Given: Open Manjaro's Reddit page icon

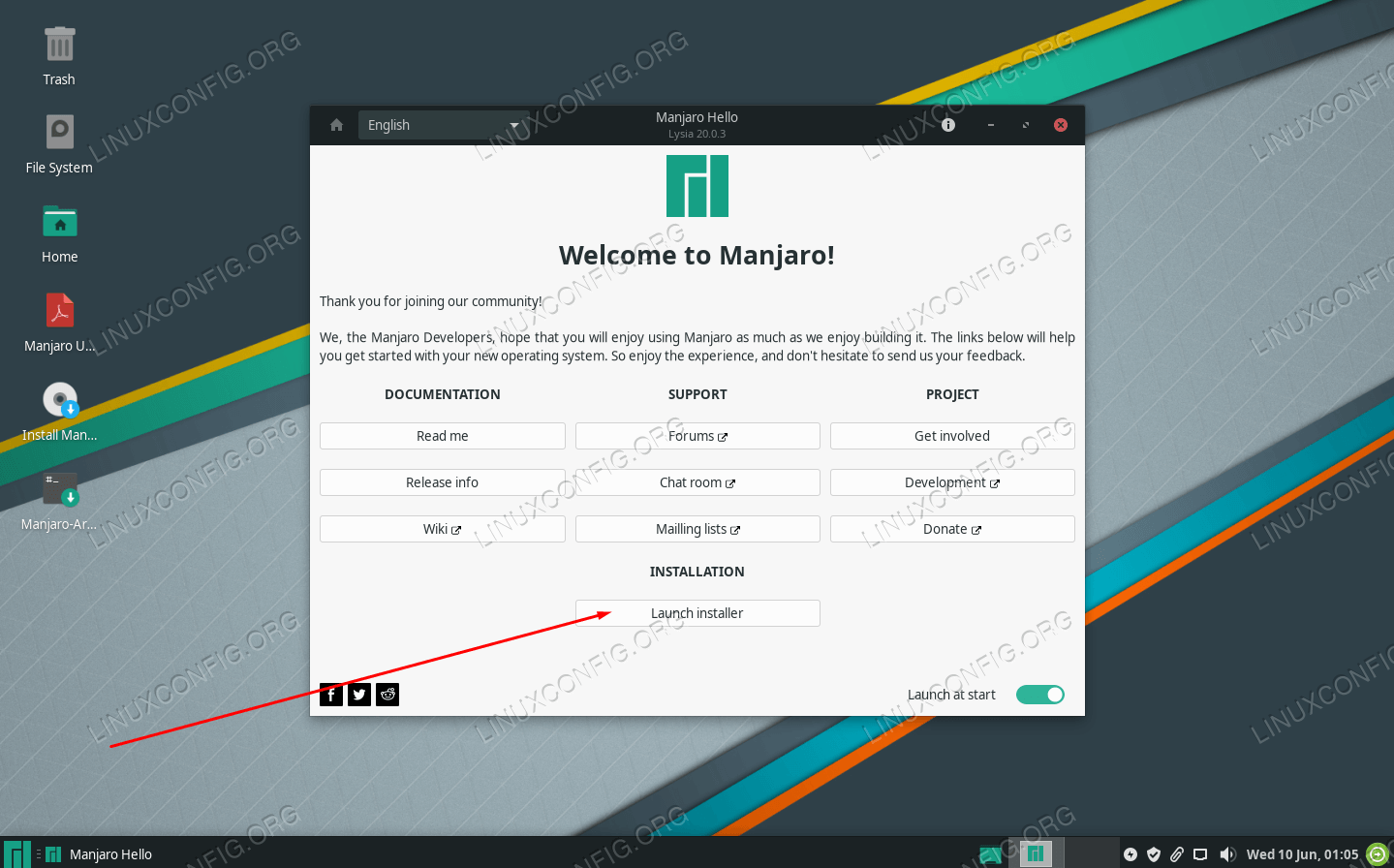Looking at the screenshot, I should pos(387,695).
